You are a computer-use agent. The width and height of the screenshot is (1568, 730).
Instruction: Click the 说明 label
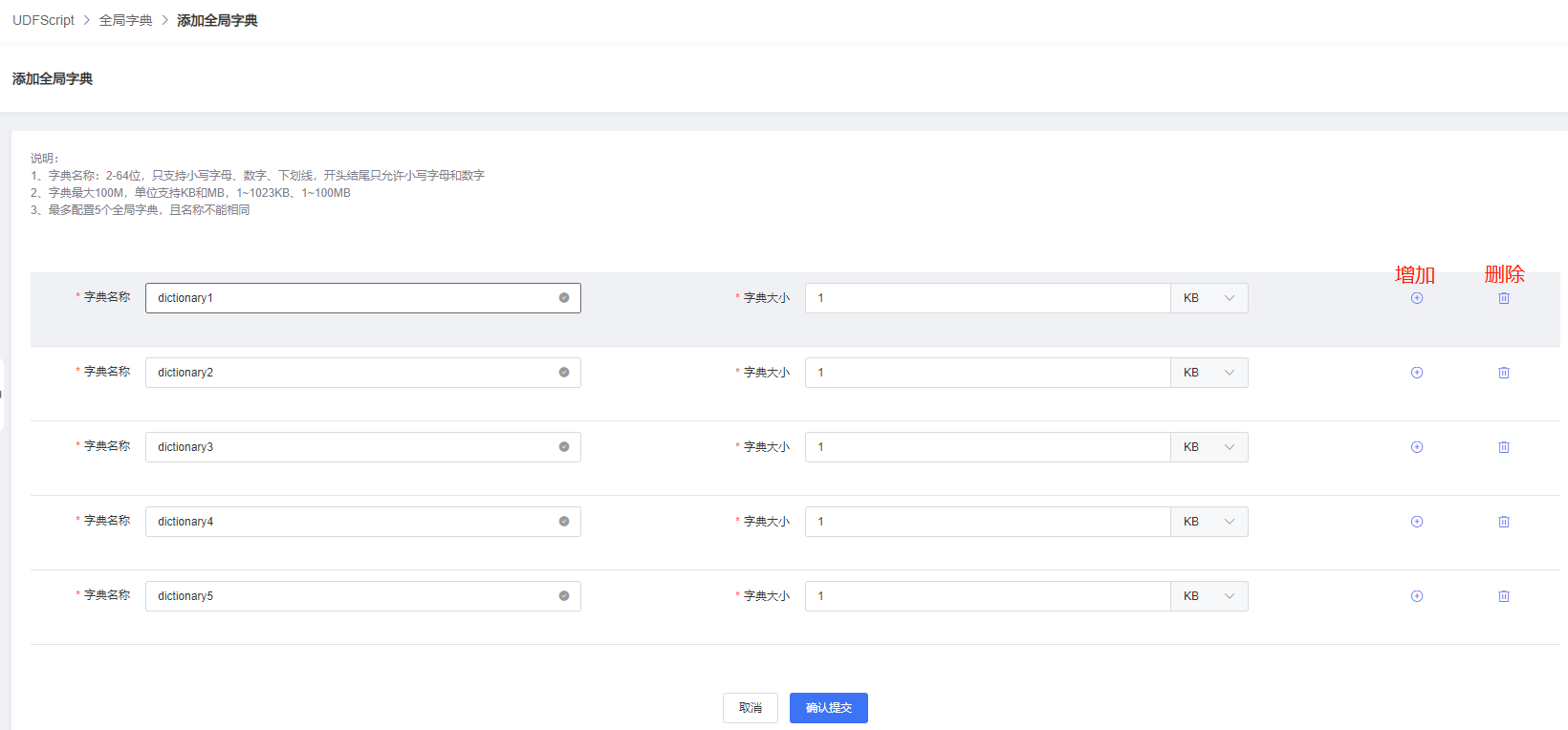(x=45, y=159)
